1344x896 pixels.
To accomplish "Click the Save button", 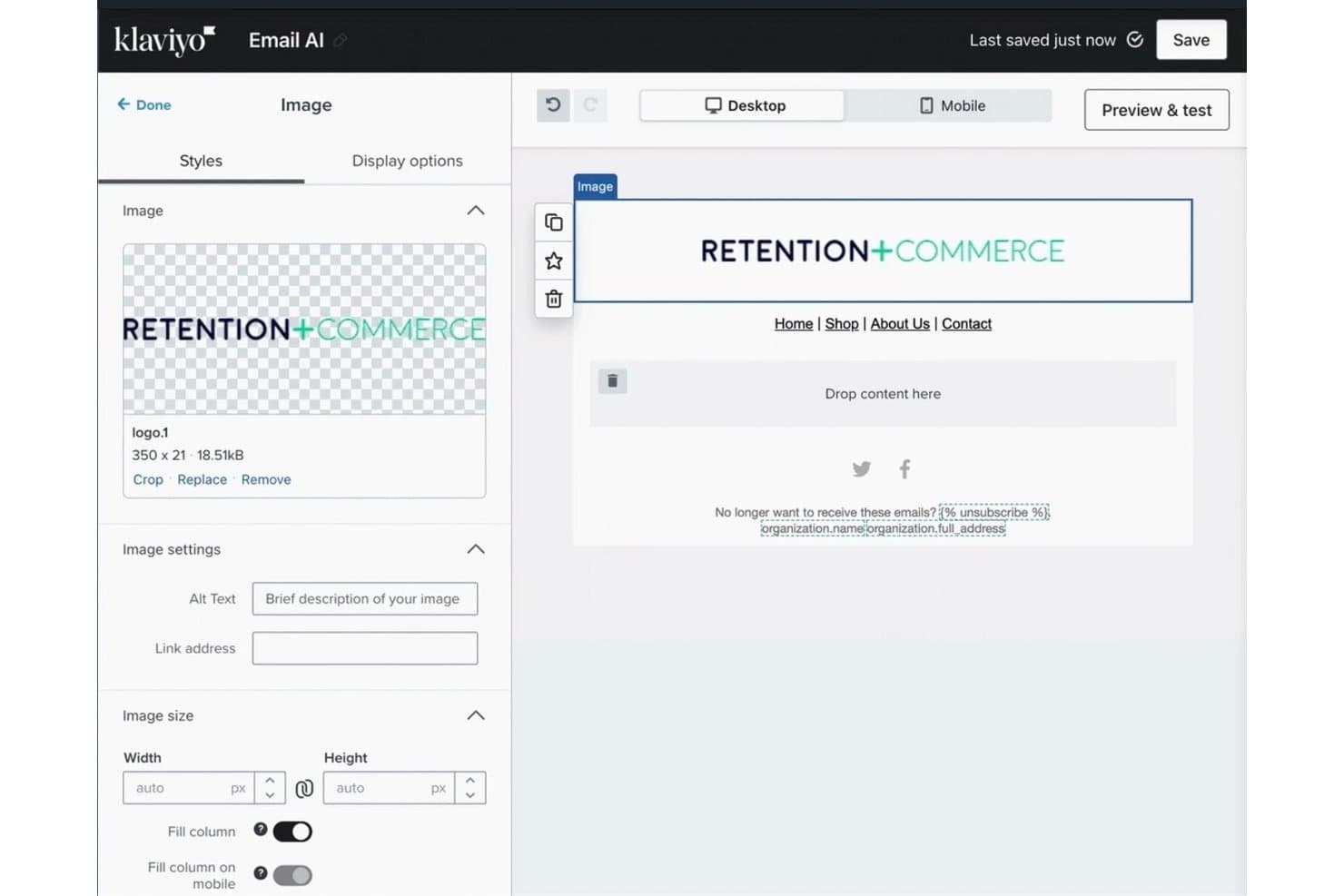I will [1191, 40].
